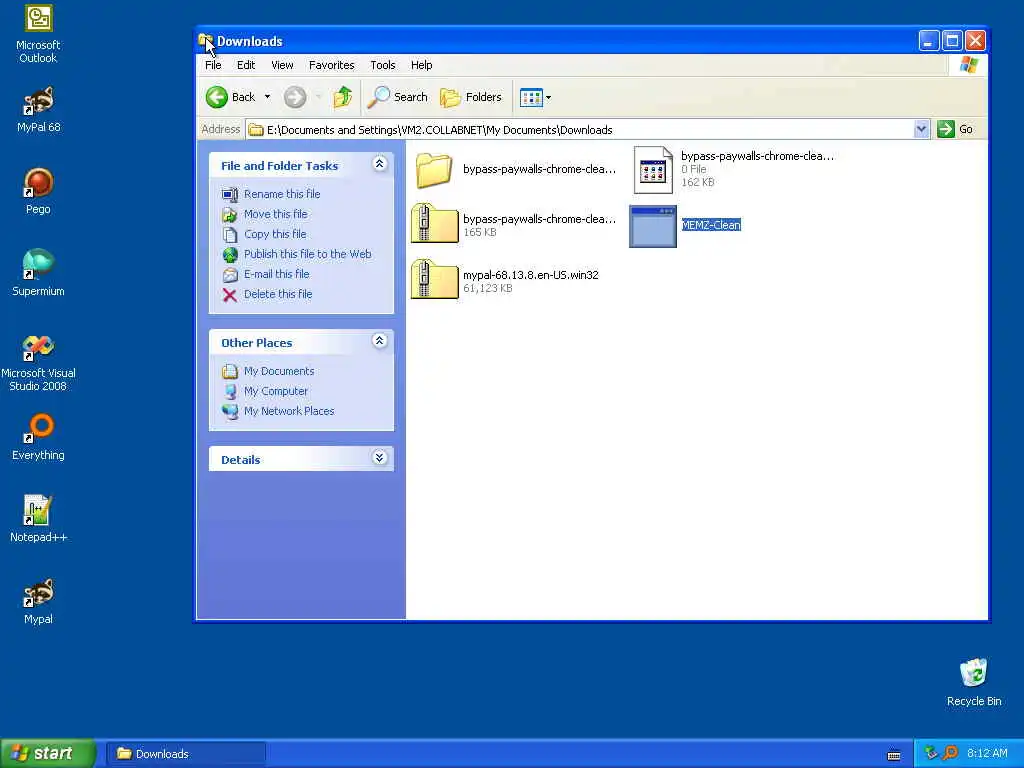The height and width of the screenshot is (768, 1024).
Task: Select the Everything desktop icon
Action: [38, 438]
